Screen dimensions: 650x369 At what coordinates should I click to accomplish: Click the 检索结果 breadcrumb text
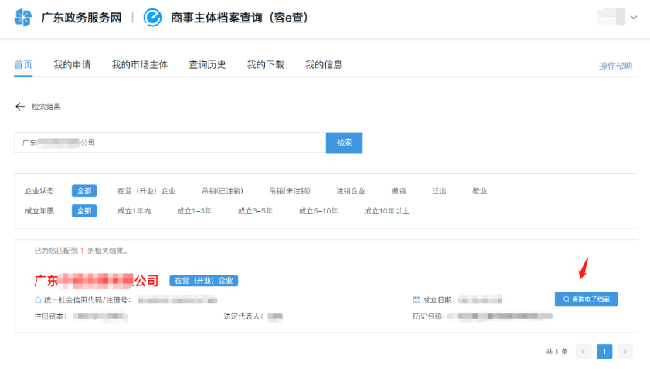pyautogui.click(x=46, y=107)
